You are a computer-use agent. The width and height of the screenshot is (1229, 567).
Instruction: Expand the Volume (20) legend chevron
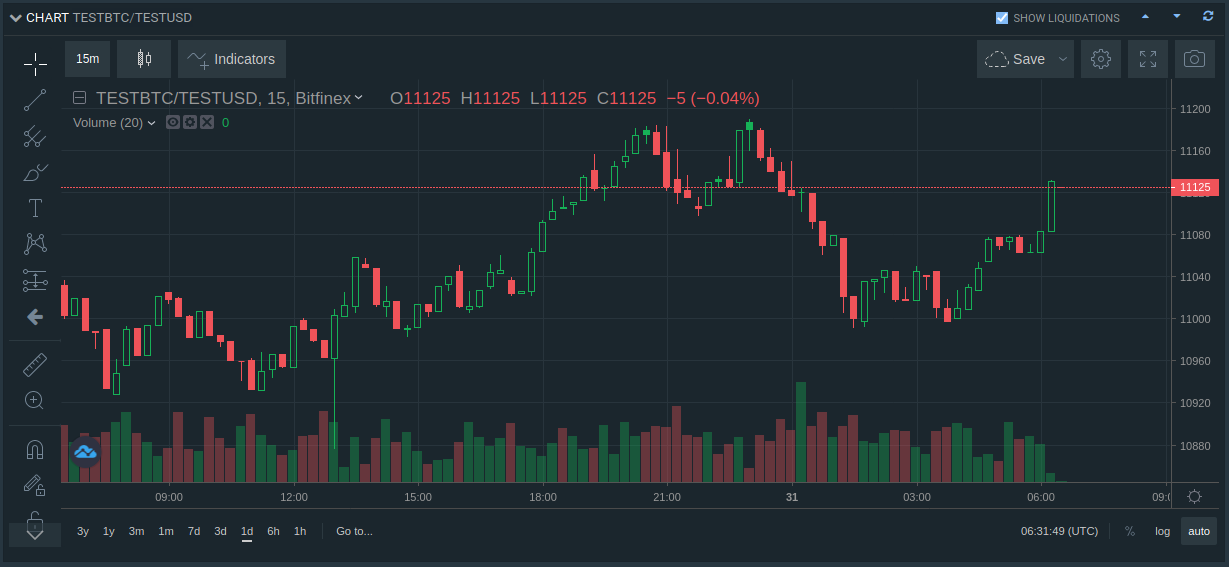tap(152, 123)
